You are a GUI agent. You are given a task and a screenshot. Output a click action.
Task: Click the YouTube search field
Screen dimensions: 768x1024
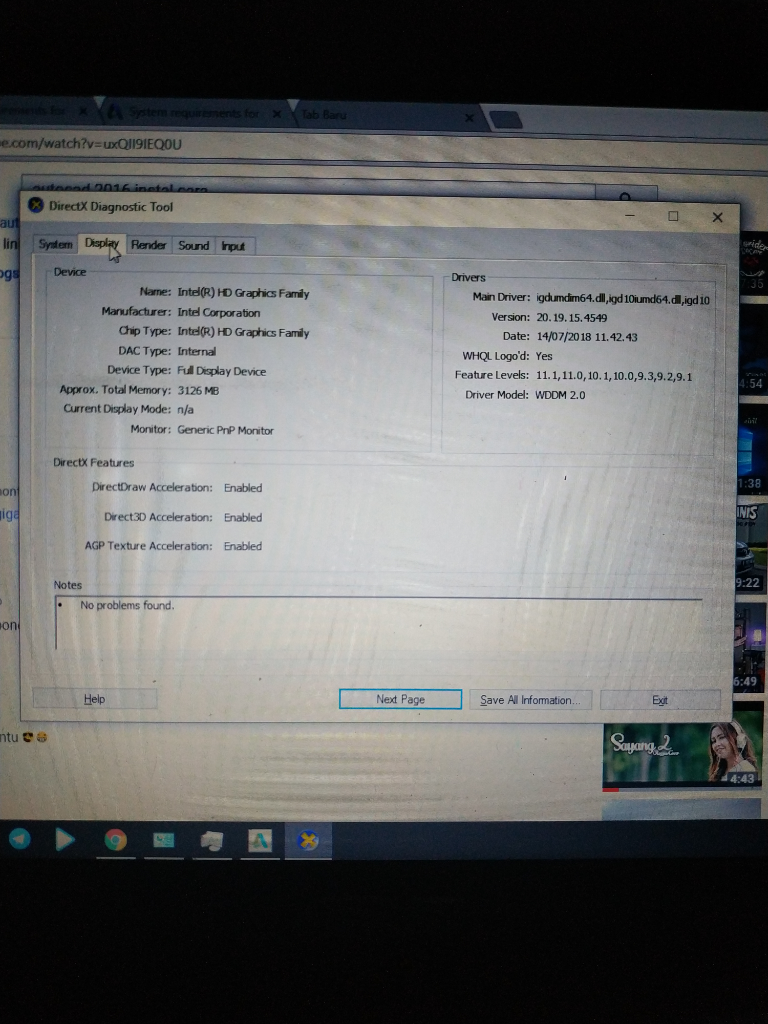[x=307, y=189]
